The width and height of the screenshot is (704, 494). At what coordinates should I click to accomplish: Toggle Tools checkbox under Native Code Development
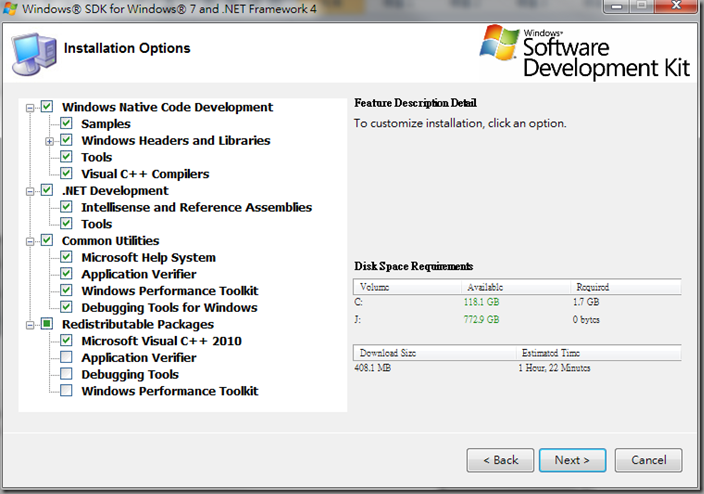click(66, 157)
